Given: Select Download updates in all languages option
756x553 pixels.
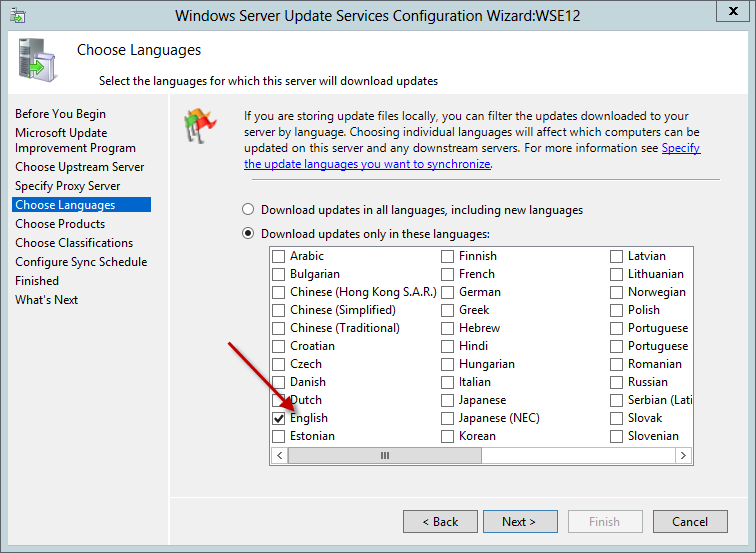Looking at the screenshot, I should click(x=248, y=210).
